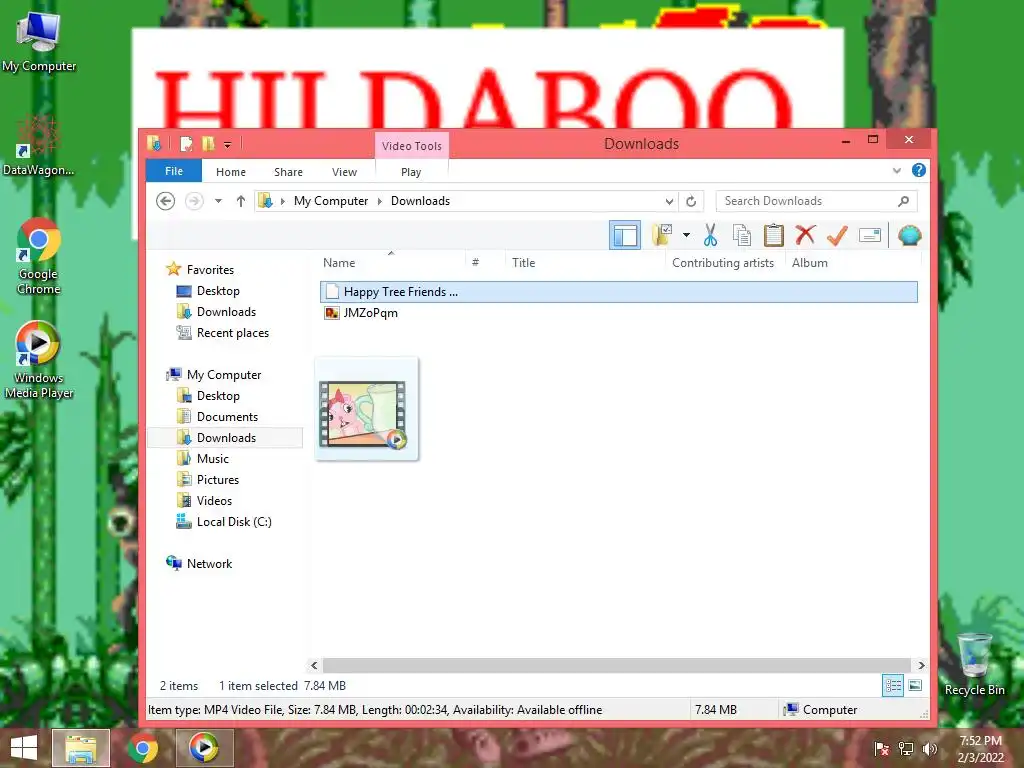Screen dimensions: 1024x768
Task: Click the quick access Properties icon
Action: click(x=186, y=144)
